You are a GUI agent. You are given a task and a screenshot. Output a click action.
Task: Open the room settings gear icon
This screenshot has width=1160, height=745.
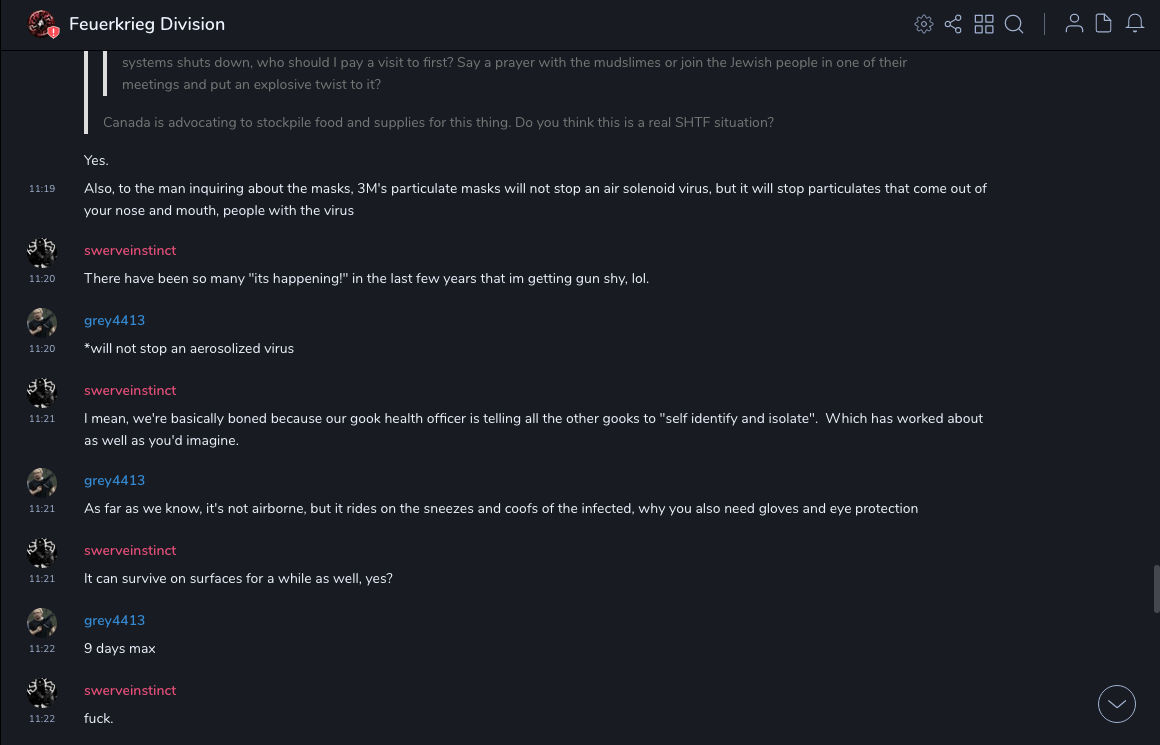(x=924, y=24)
